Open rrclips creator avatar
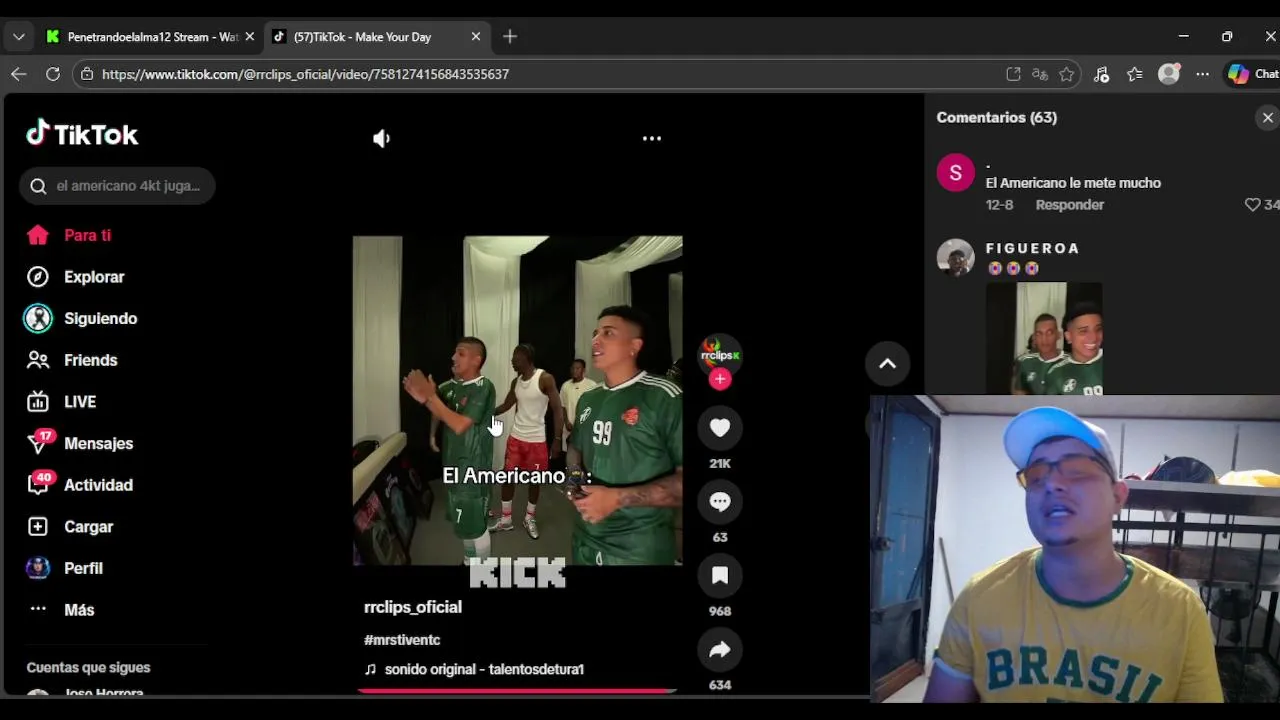Viewport: 1280px width, 720px height. click(720, 355)
